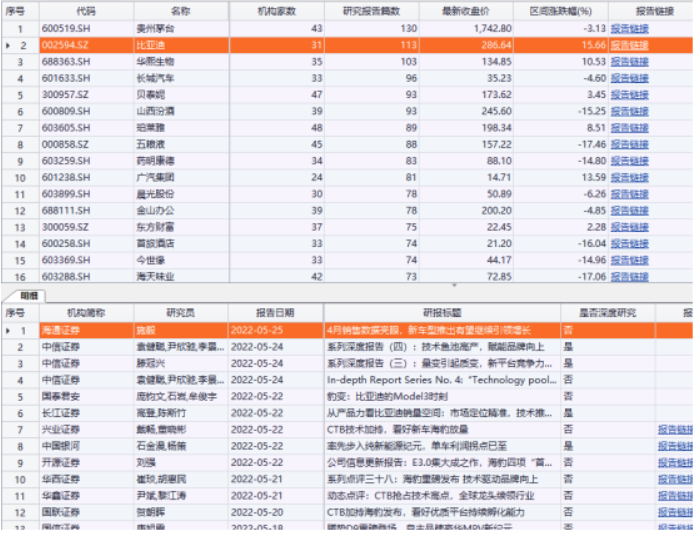
Task: Open report link for 601238.SH row
Action: pos(629,178)
